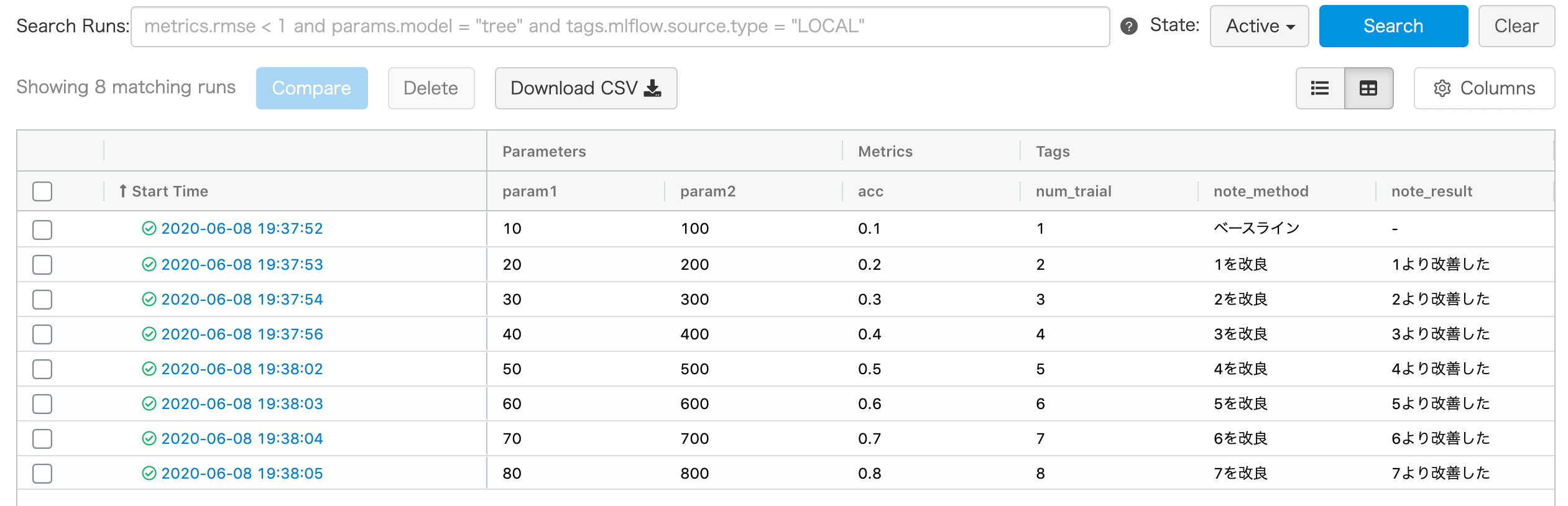Open run 2020-06-08 19:38:04

(x=242, y=438)
